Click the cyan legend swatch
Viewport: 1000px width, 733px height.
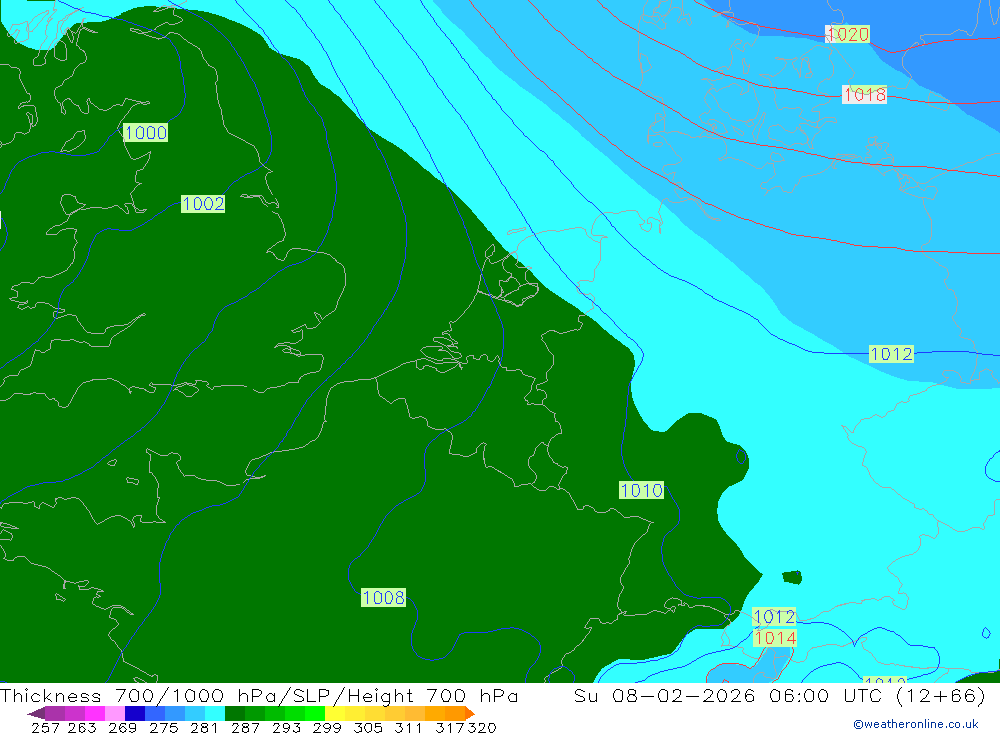click(215, 713)
